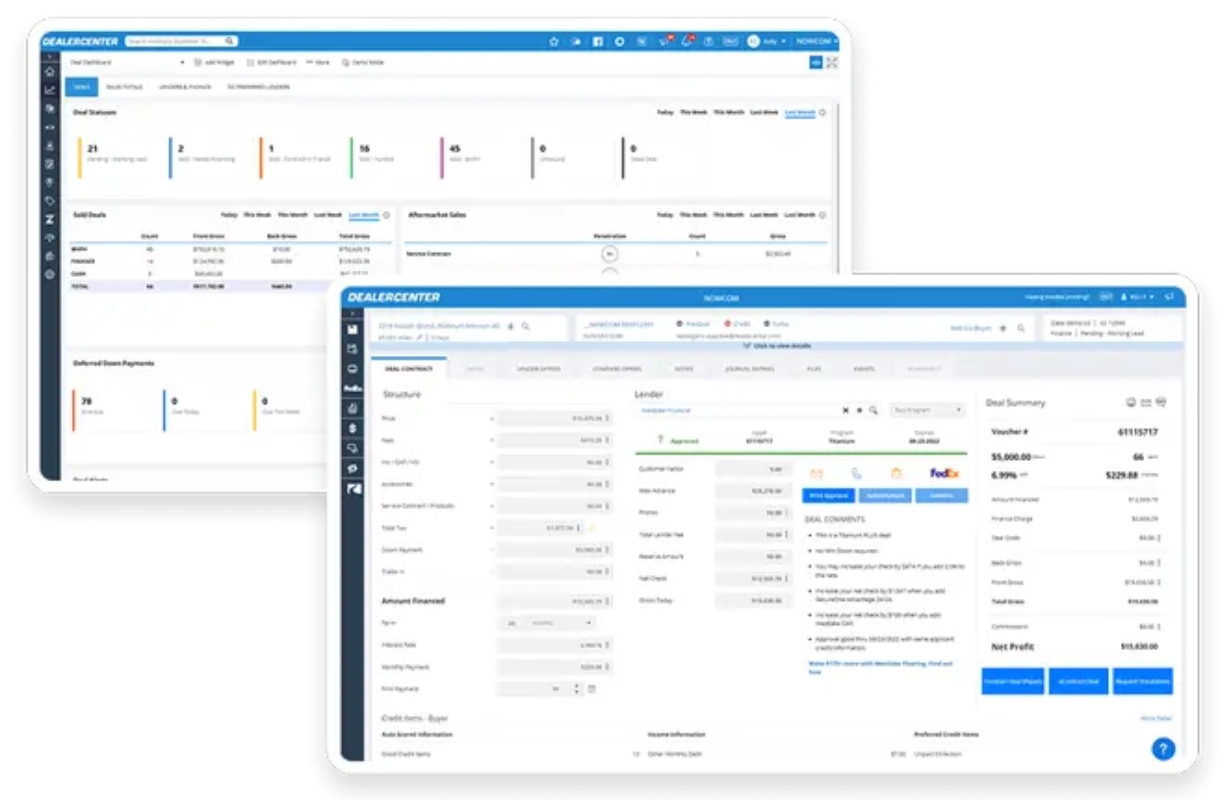Click the print icon next to Deal Summary

pos(1131,402)
